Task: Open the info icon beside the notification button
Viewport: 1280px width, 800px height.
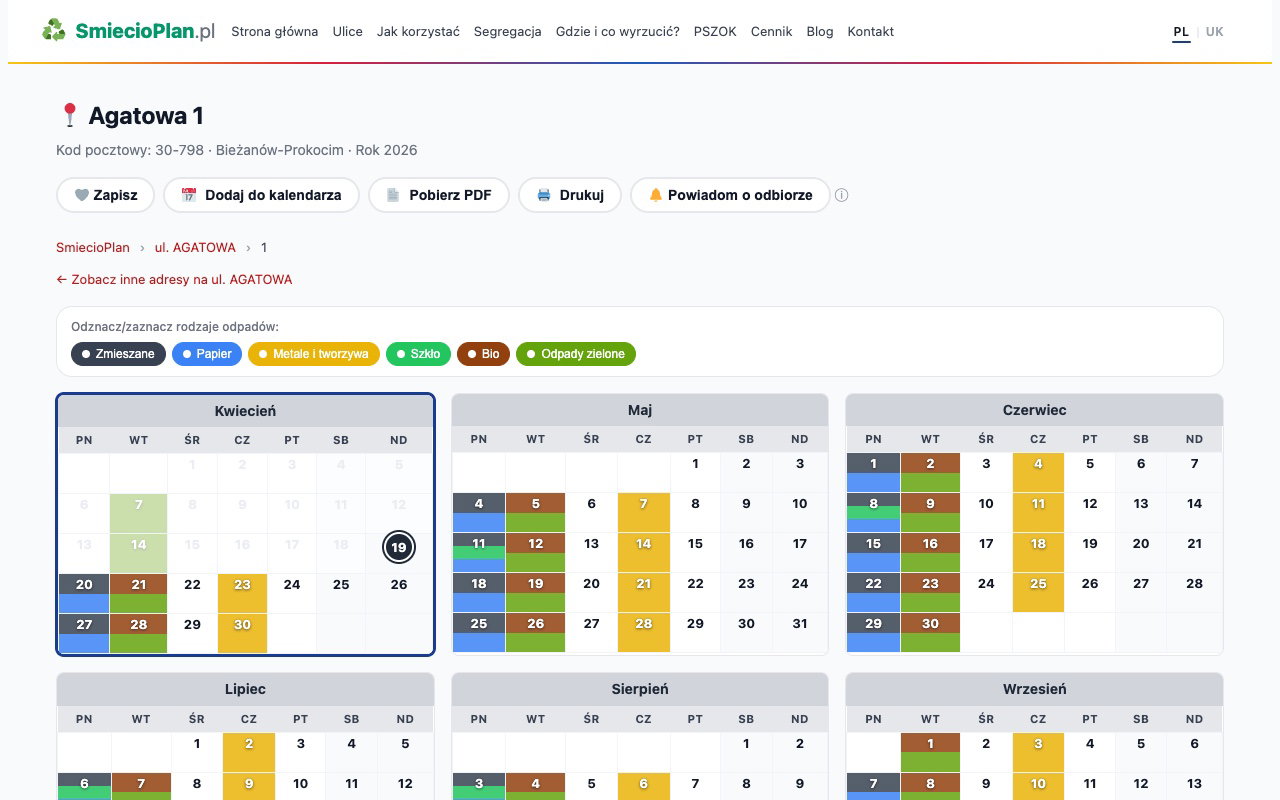Action: tap(842, 195)
